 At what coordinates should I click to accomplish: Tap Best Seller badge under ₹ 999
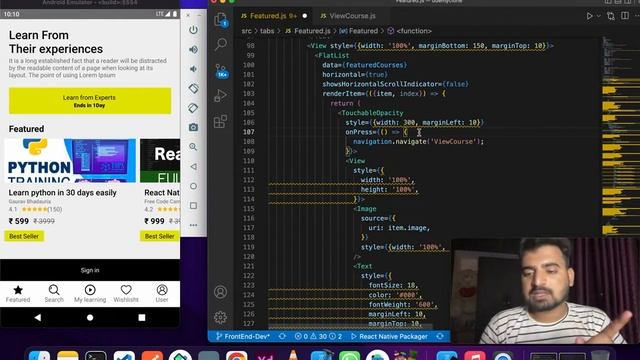click(160, 236)
